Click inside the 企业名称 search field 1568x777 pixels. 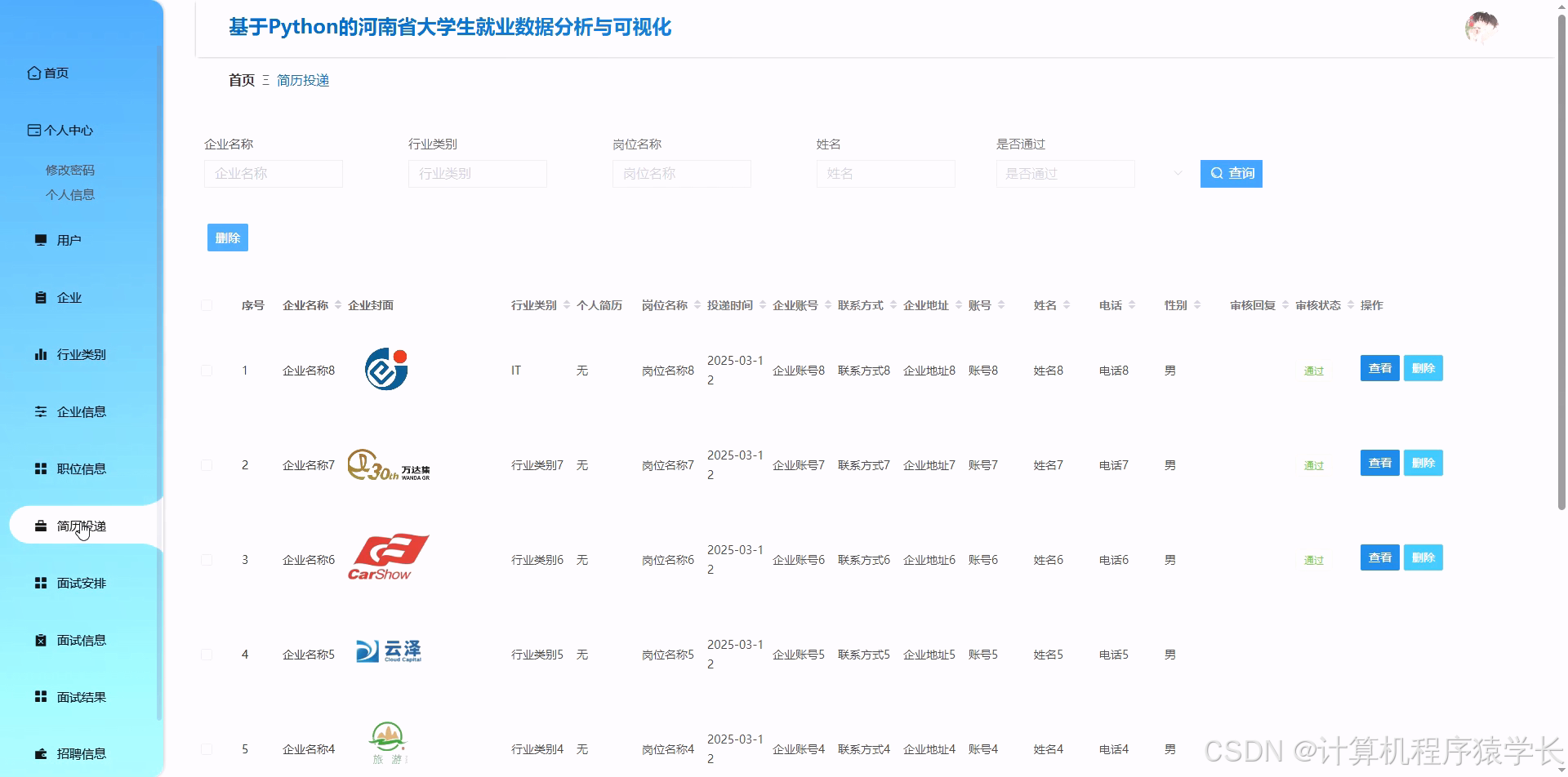[273, 173]
